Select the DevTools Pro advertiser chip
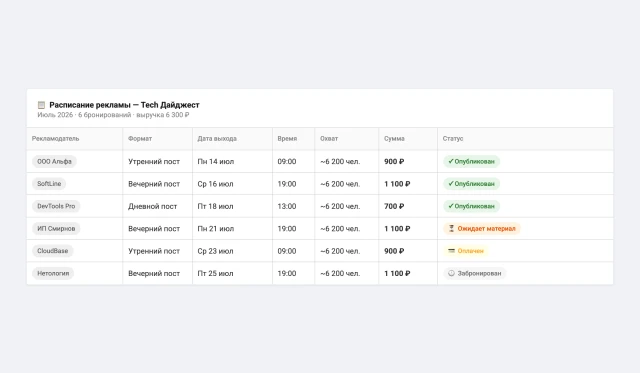 56,206
